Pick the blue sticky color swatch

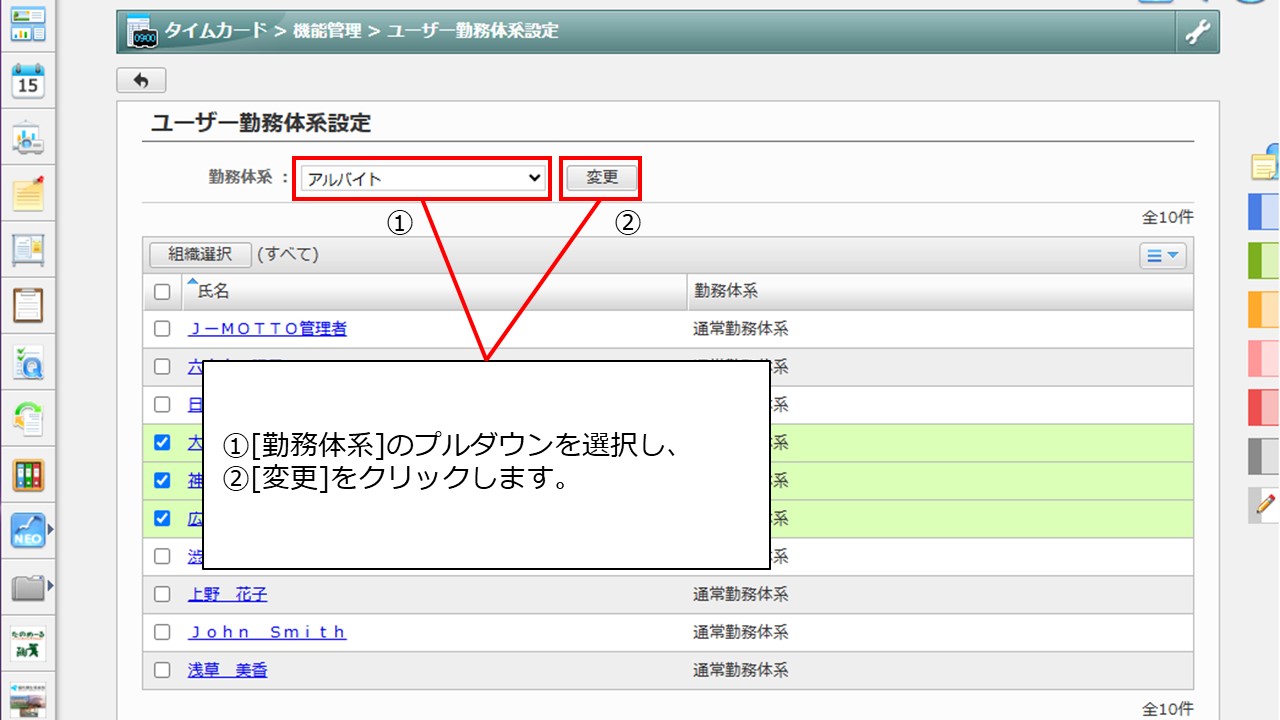(1264, 212)
